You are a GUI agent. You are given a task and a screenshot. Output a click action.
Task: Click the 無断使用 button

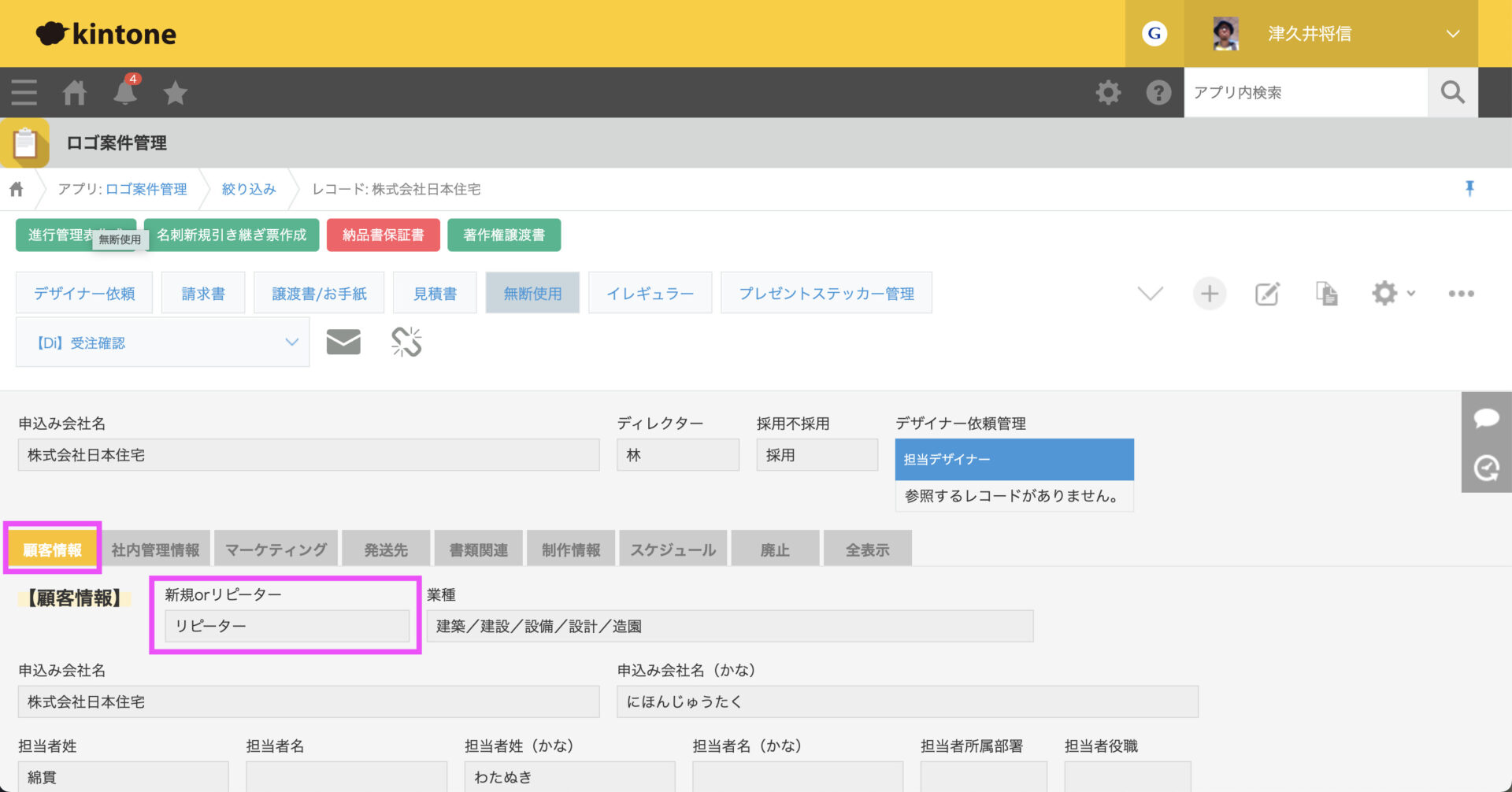coord(533,294)
